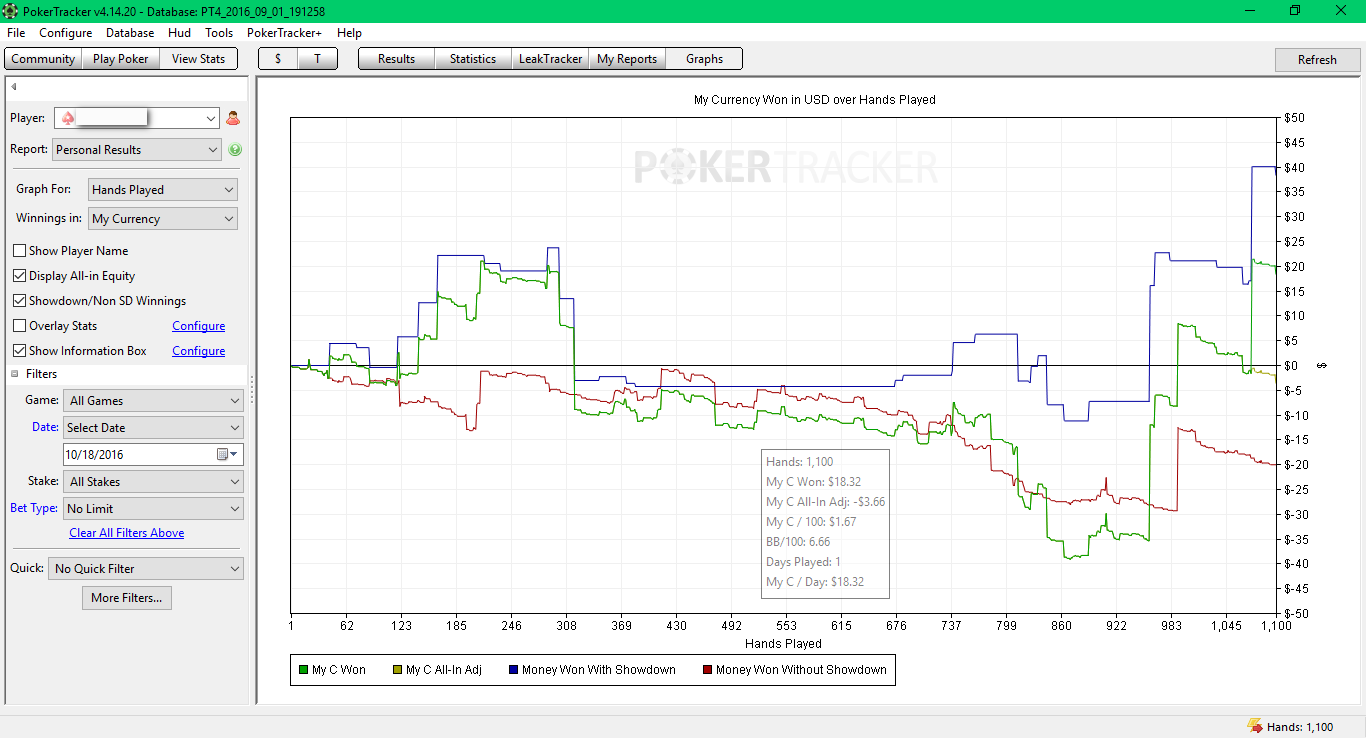Screen dimensions: 1366x738
Task: Open the calendar picker icon in date field
Action: 228,454
